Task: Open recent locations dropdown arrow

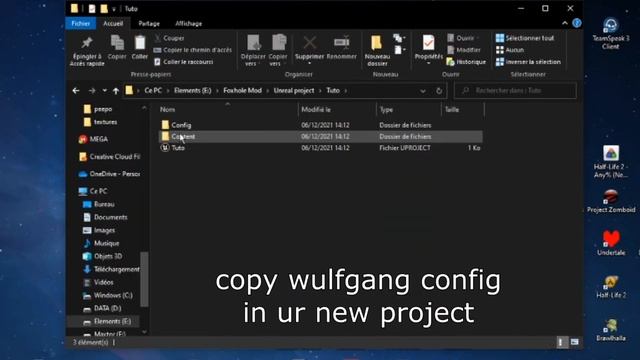Action: 104,91
